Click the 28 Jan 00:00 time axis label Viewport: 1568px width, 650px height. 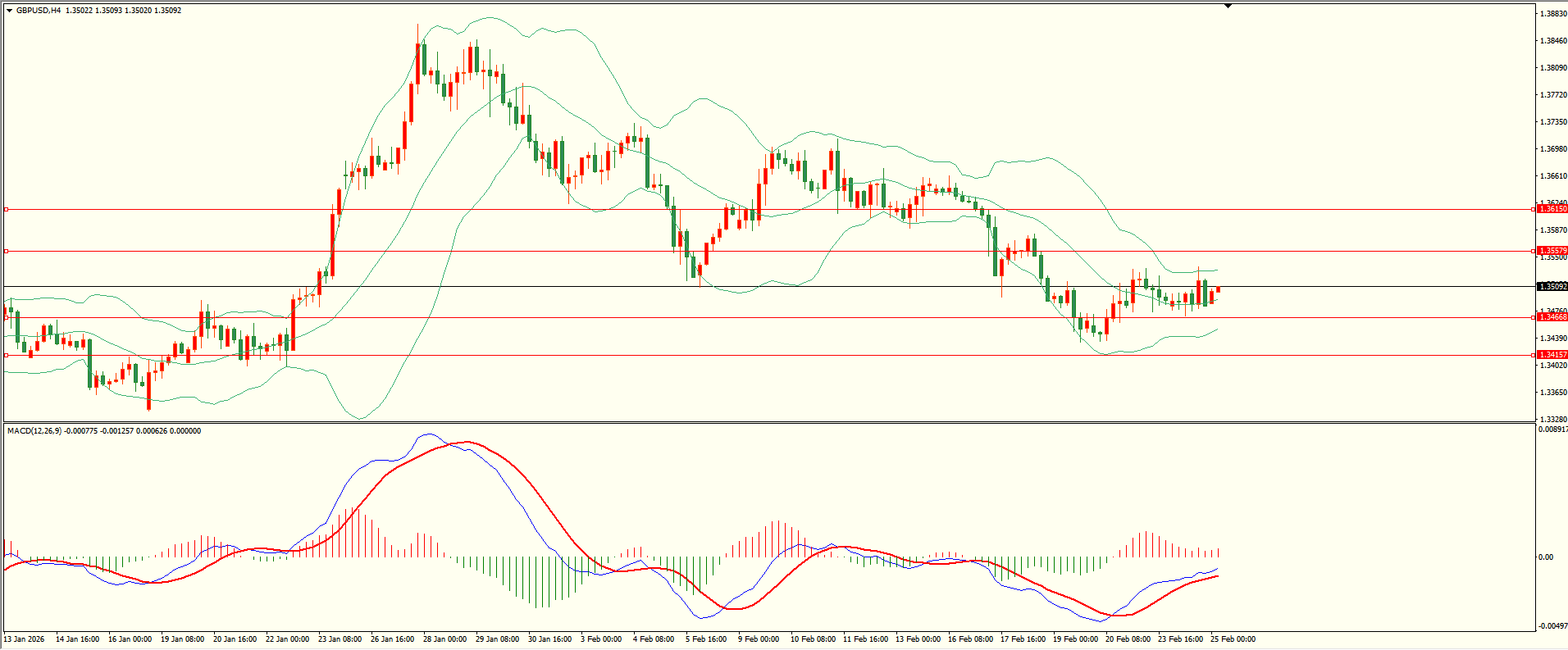pos(444,639)
